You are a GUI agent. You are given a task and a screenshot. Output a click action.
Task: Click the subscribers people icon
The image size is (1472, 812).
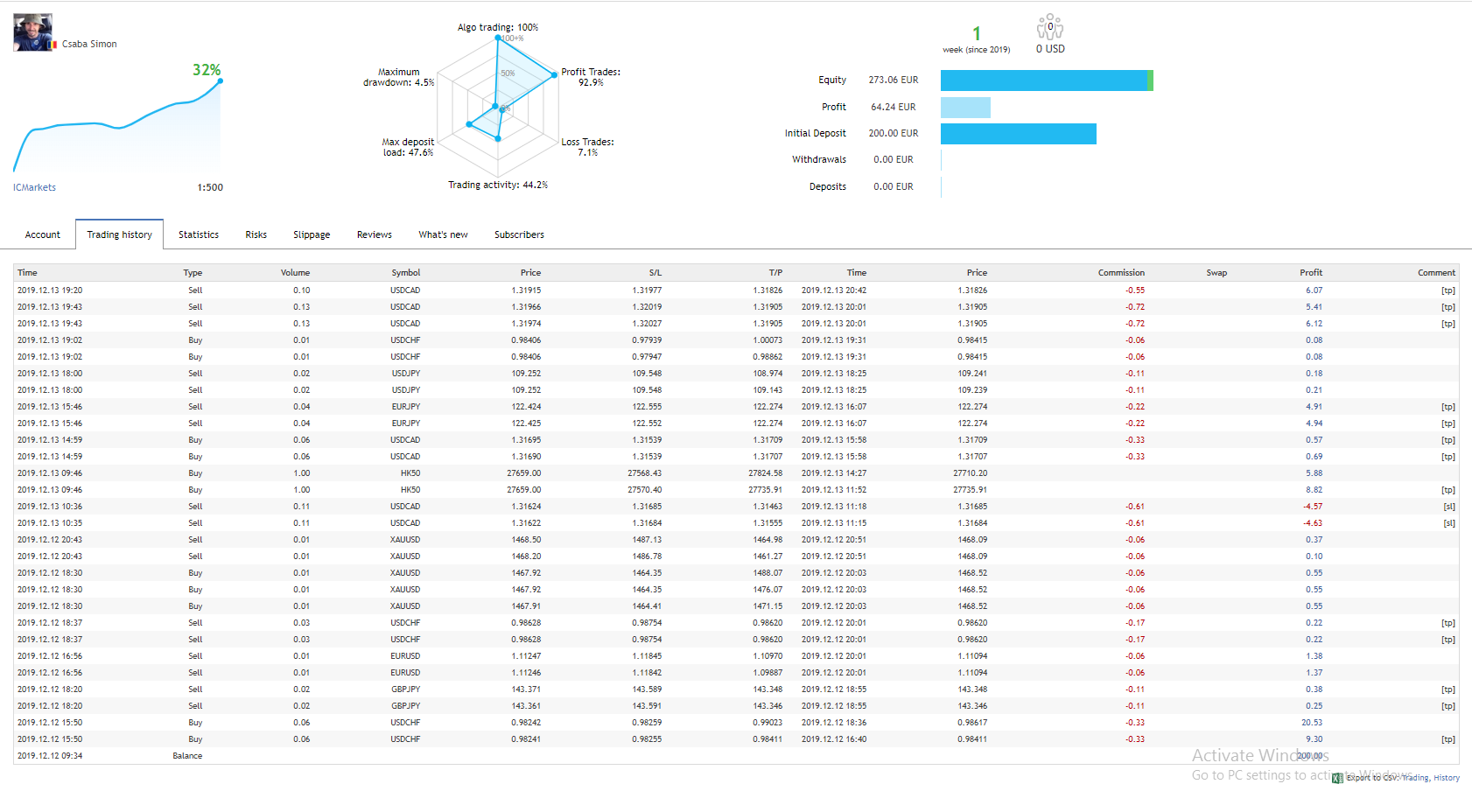click(x=1050, y=27)
